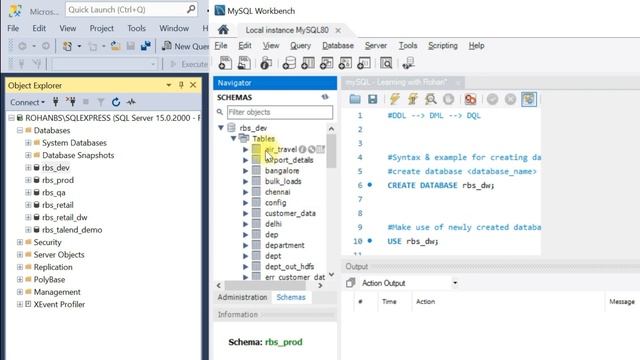Click the search table data icon

click(x=386, y=63)
